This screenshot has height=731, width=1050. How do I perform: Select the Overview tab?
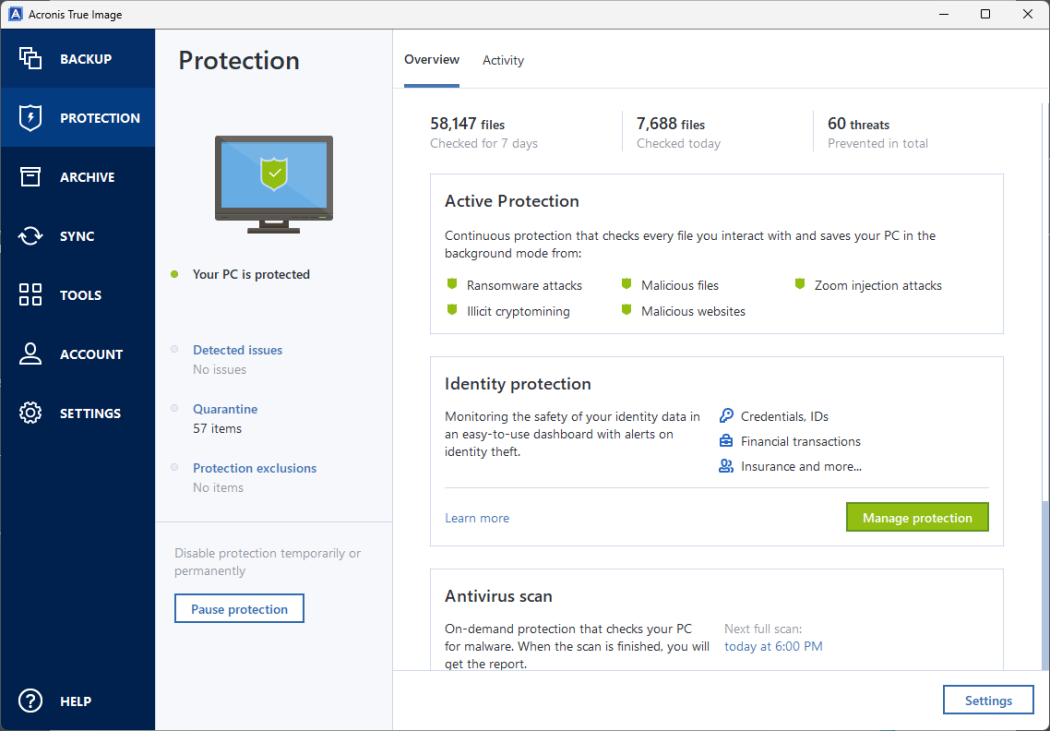point(432,60)
